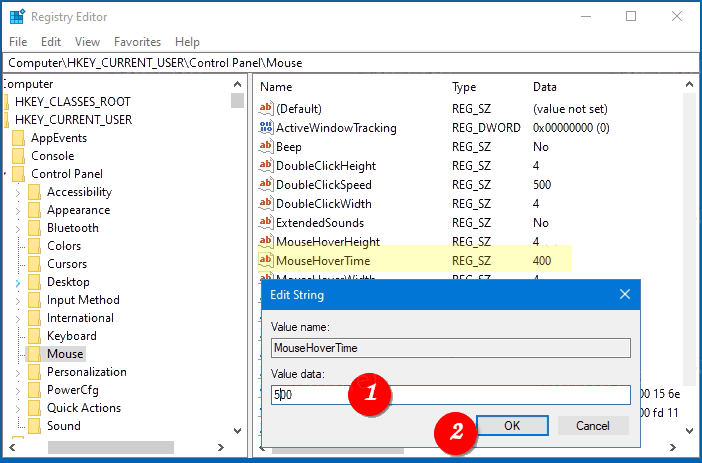Click the Value name field

450,348
